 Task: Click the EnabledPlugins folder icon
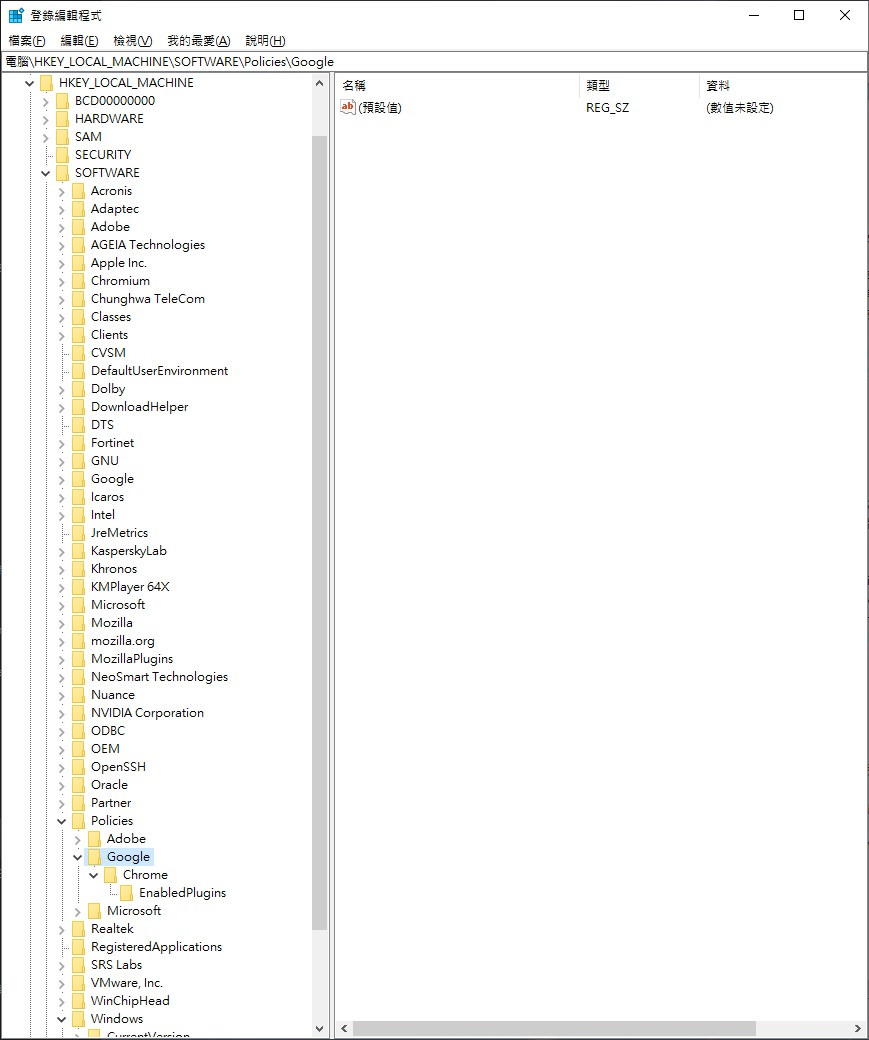point(126,893)
